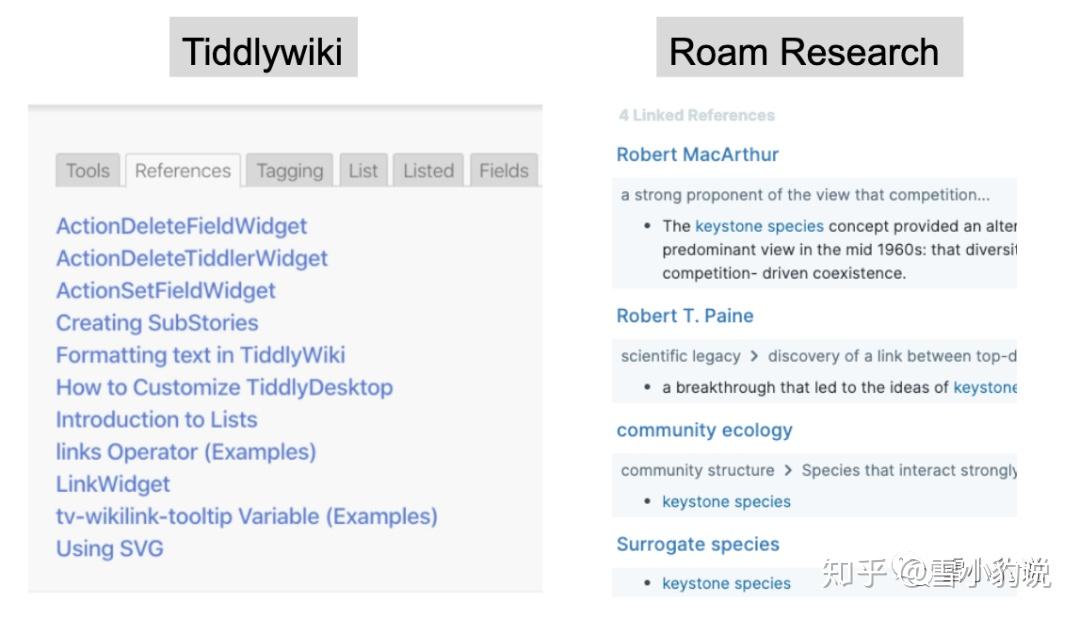Open the Listed tab
Viewport: 1080px width, 618px height.
tap(428, 171)
